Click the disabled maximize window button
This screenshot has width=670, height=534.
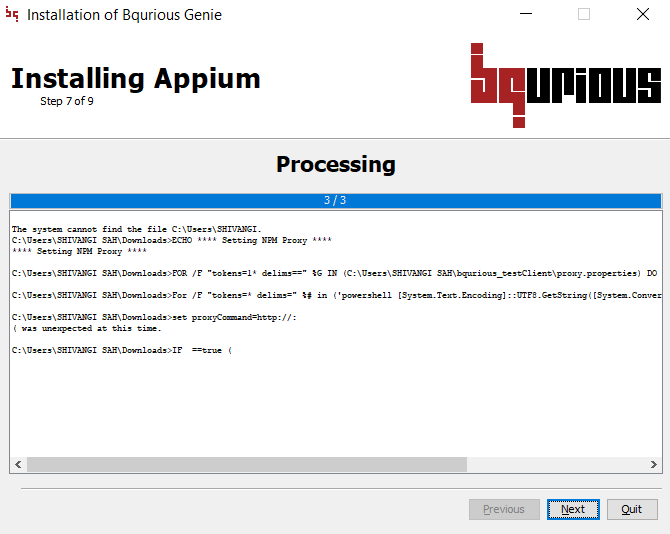click(x=584, y=15)
